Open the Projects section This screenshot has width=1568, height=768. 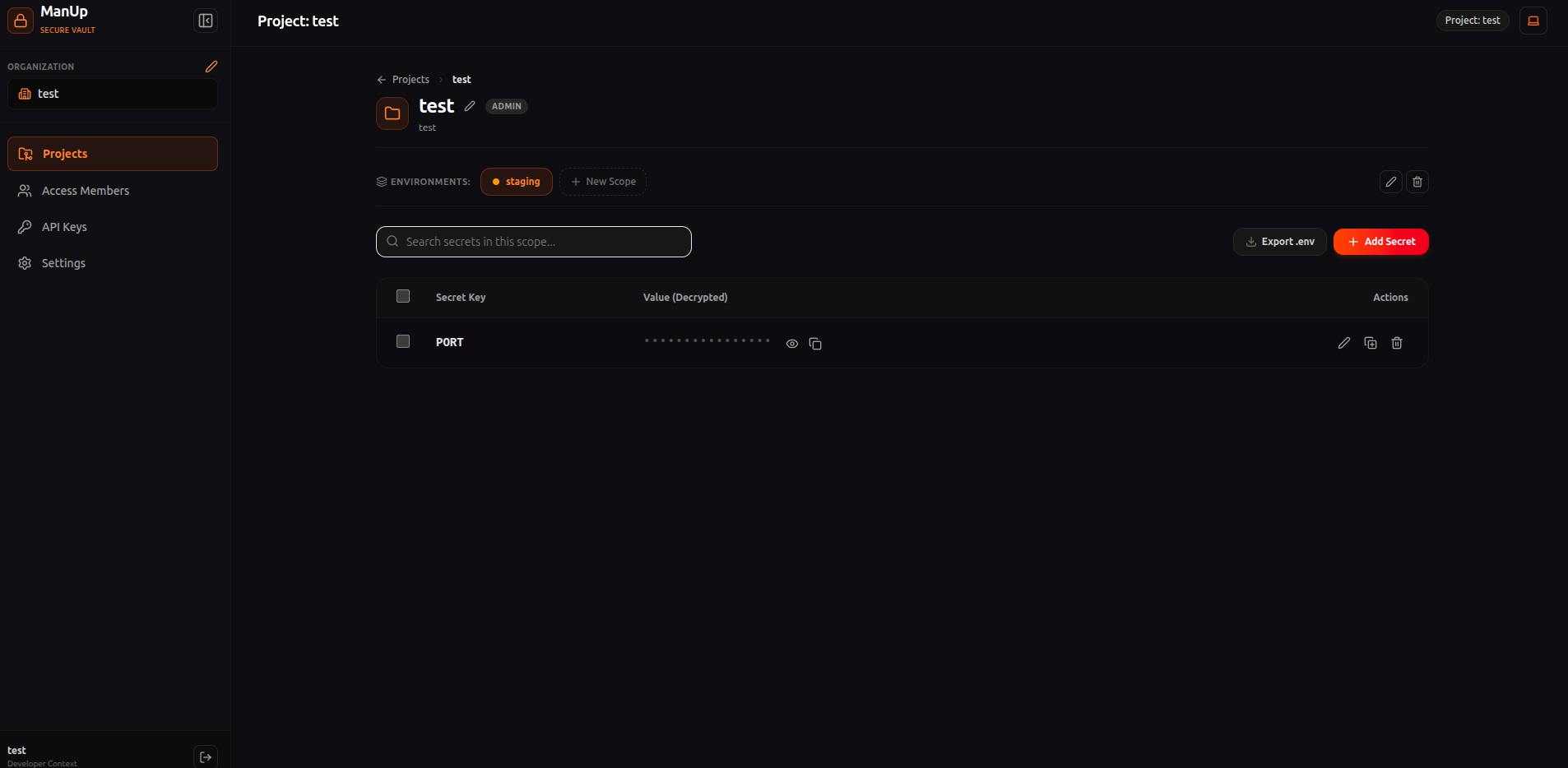pos(113,154)
